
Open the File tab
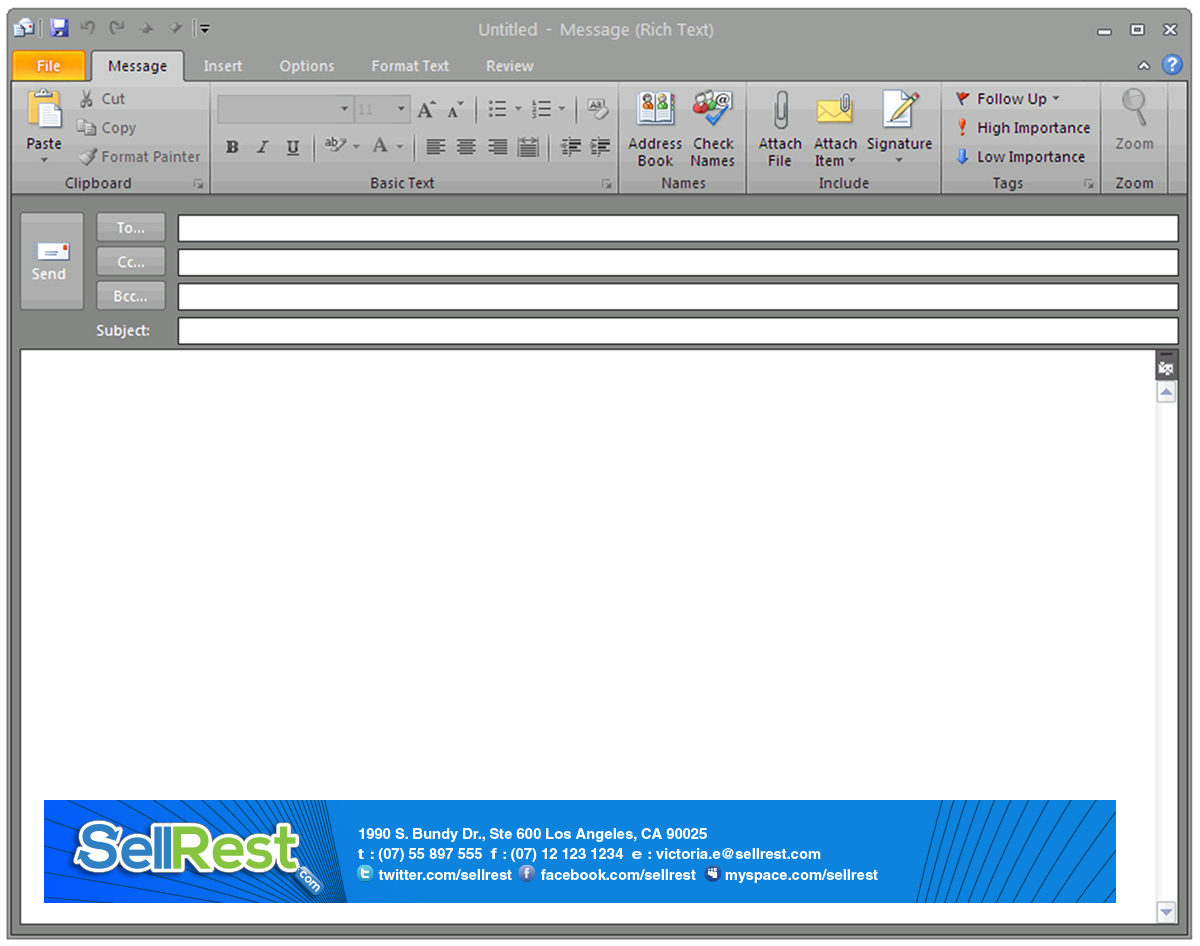48,66
